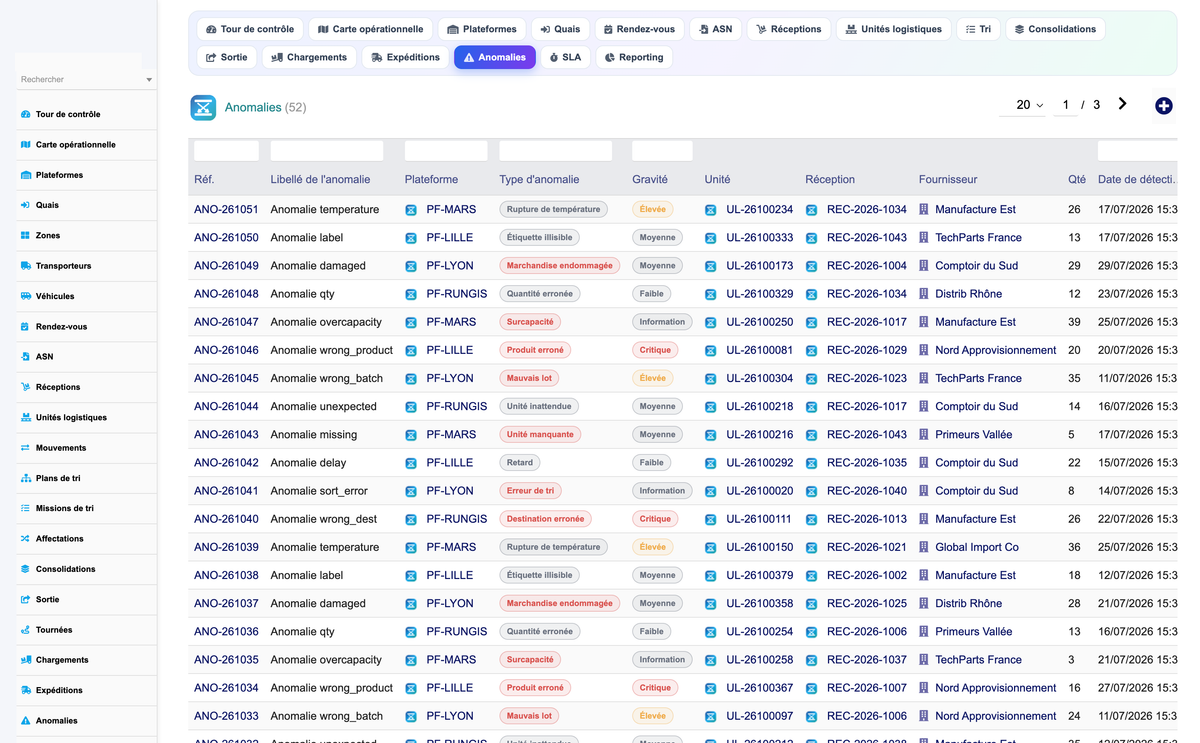Click the Unité manquante tag in ANO-261043
Viewport: 1200px width, 743px height.
(540, 435)
